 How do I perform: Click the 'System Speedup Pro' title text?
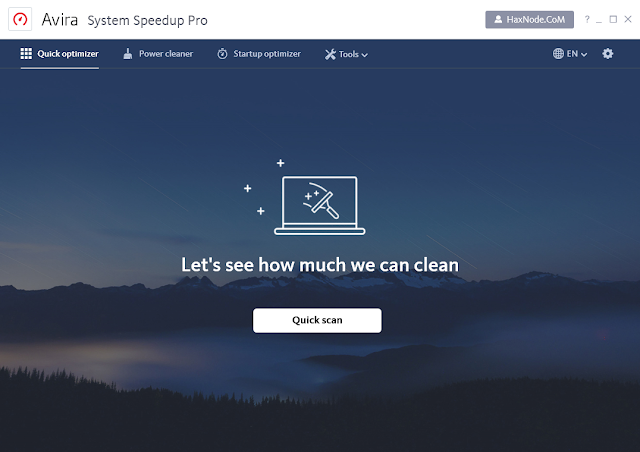point(147,20)
